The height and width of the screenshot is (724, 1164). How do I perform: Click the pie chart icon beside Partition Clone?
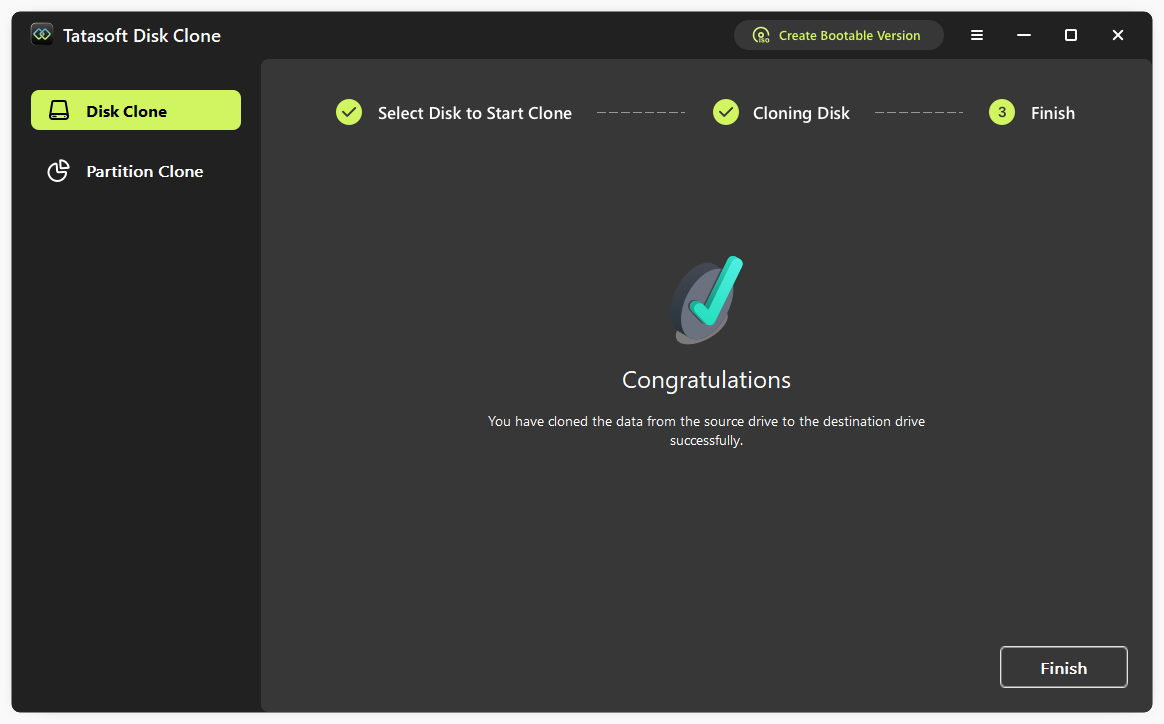59,171
